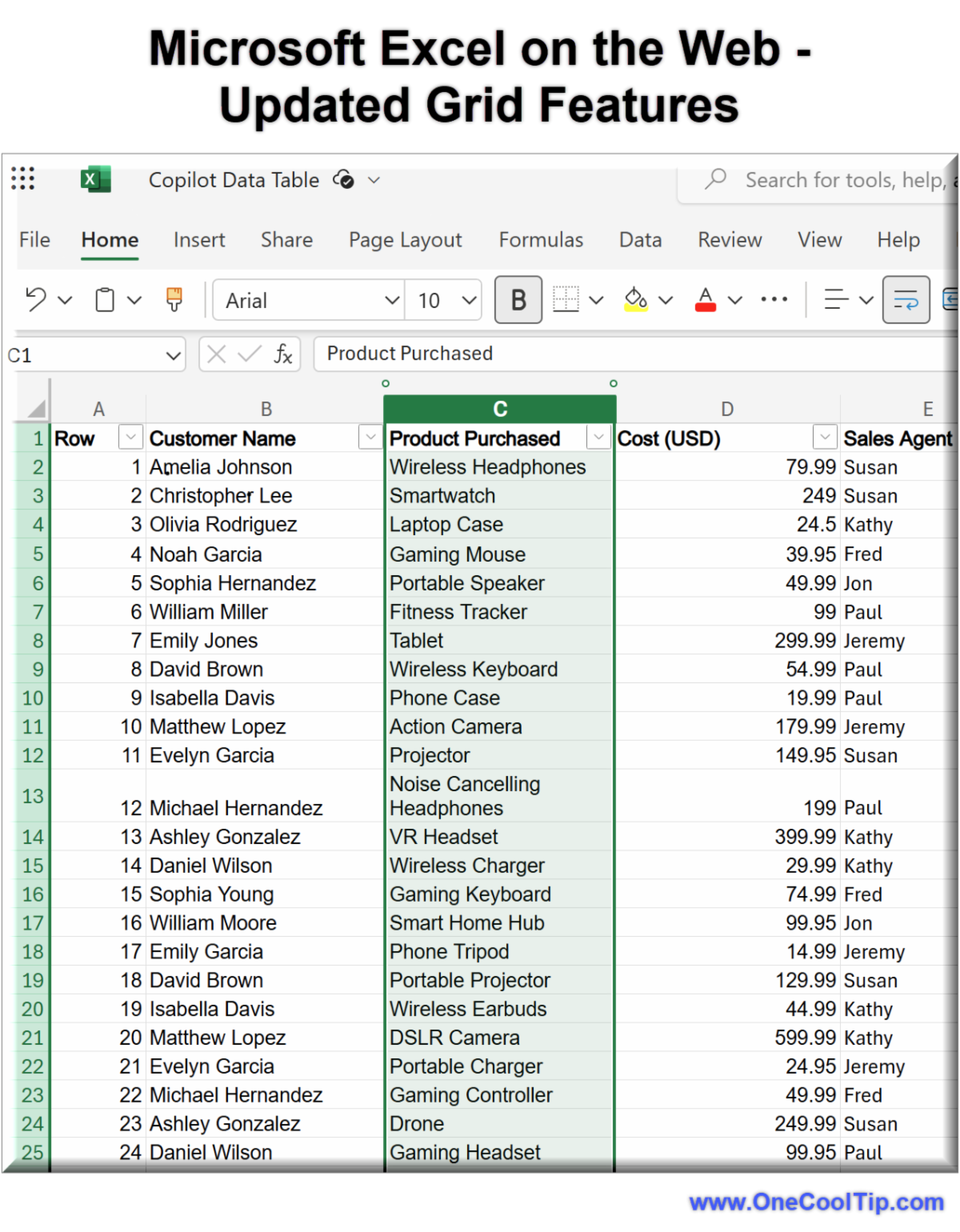
Task: Toggle the Wrap Text button
Action: [x=906, y=300]
